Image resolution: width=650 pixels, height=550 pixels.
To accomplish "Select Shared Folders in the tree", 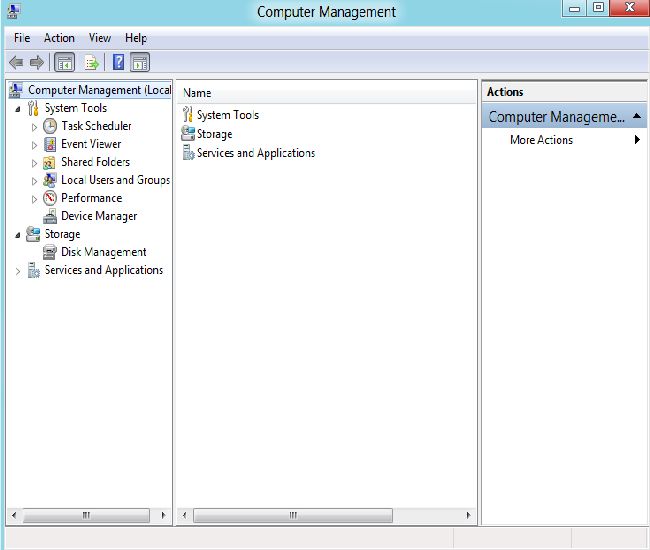I will pos(95,162).
